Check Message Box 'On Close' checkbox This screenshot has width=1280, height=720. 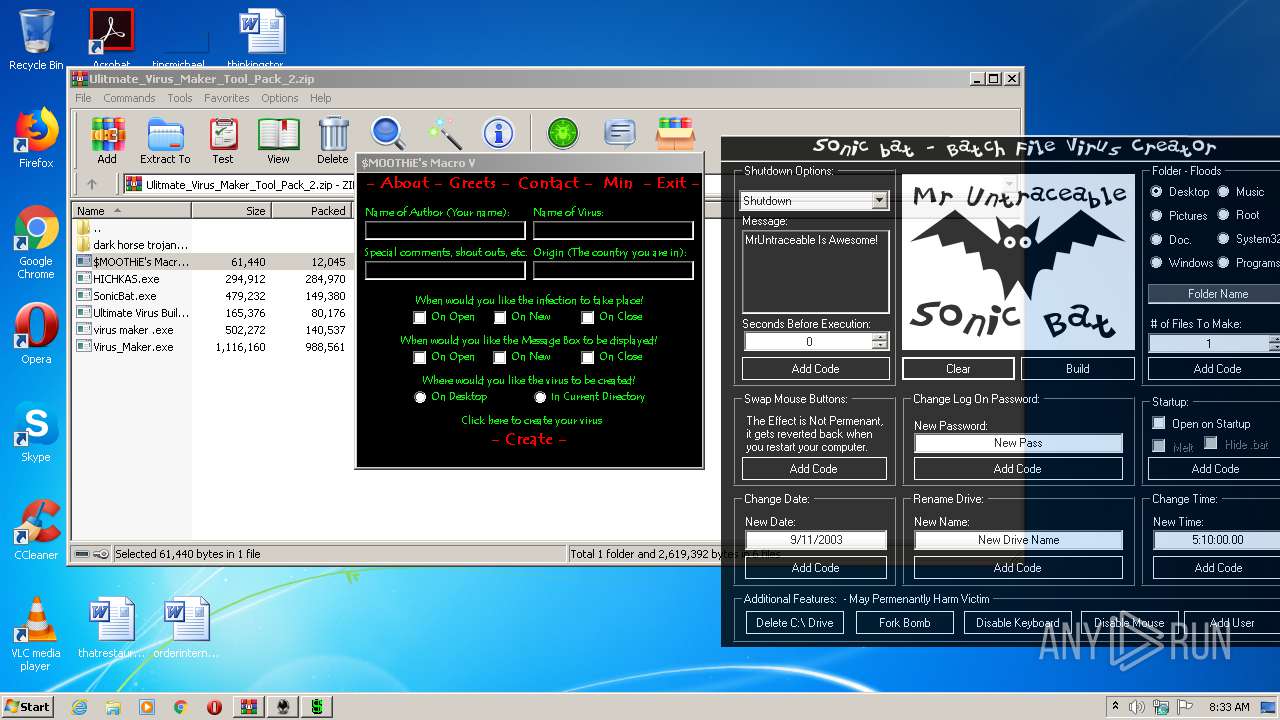(x=588, y=357)
